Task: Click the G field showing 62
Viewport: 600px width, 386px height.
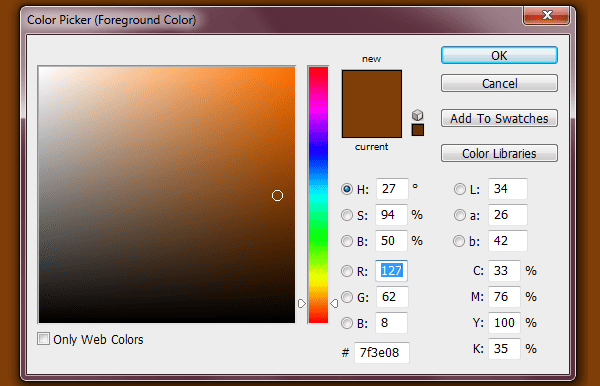Action: click(x=392, y=296)
